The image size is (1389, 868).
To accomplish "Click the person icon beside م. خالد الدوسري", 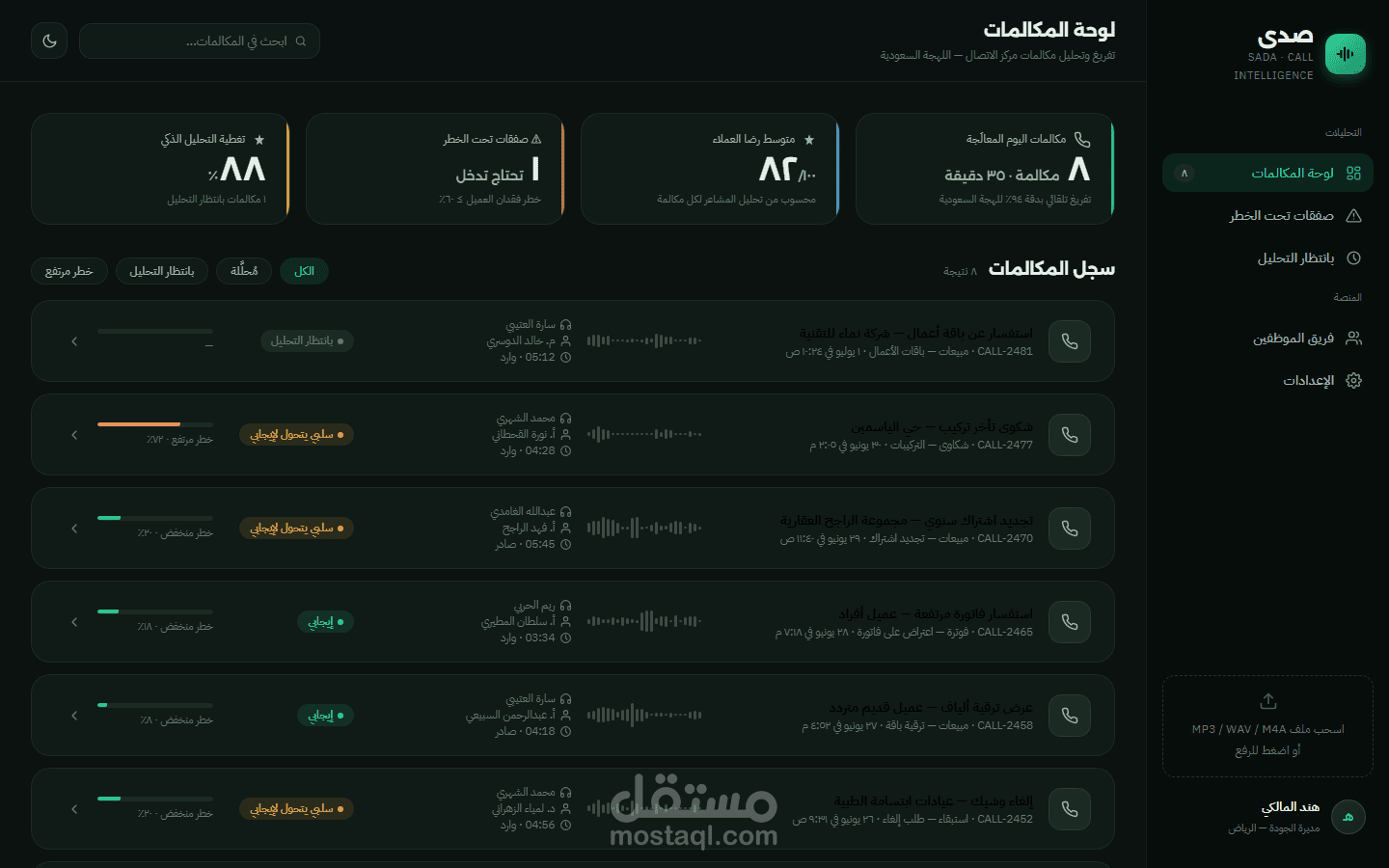I will [x=565, y=341].
